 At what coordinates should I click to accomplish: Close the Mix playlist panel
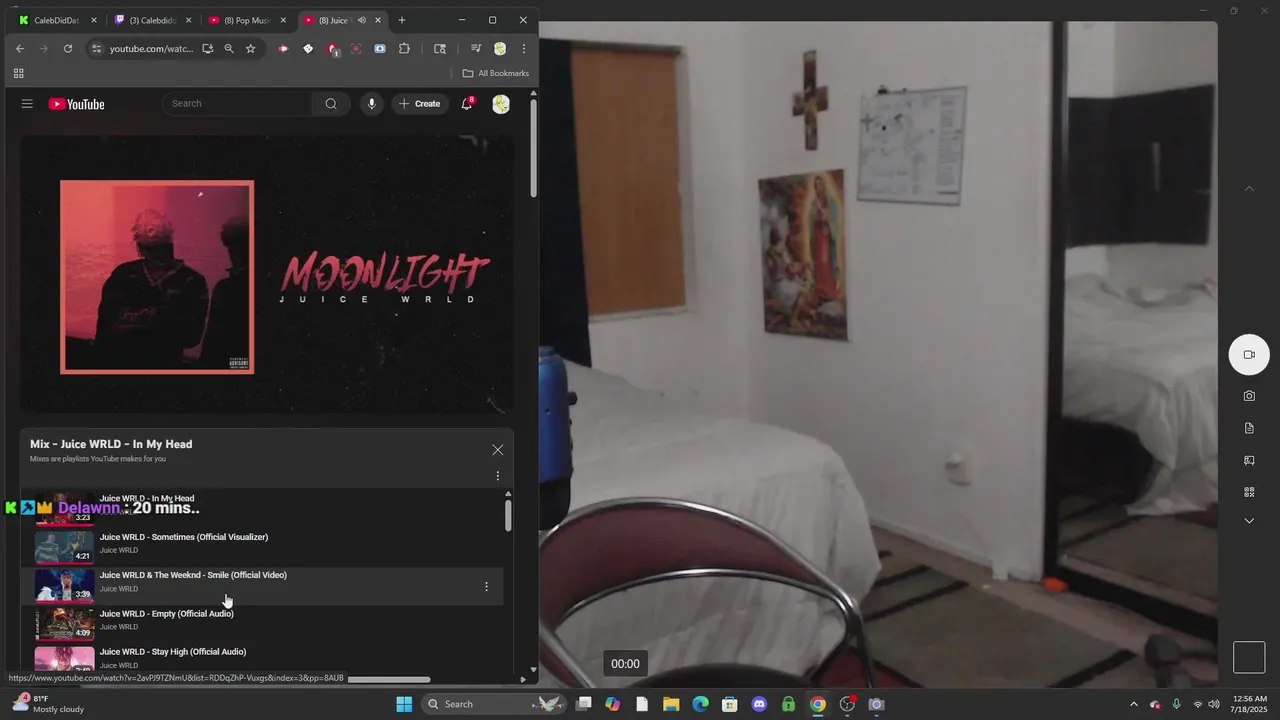pos(498,450)
